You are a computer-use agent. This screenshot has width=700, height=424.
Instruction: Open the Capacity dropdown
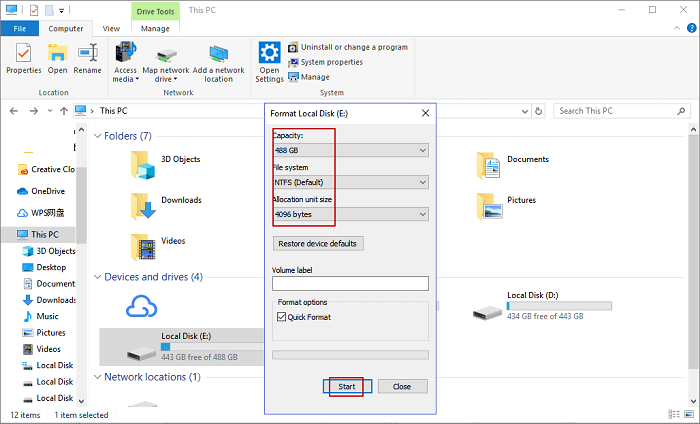click(350, 150)
